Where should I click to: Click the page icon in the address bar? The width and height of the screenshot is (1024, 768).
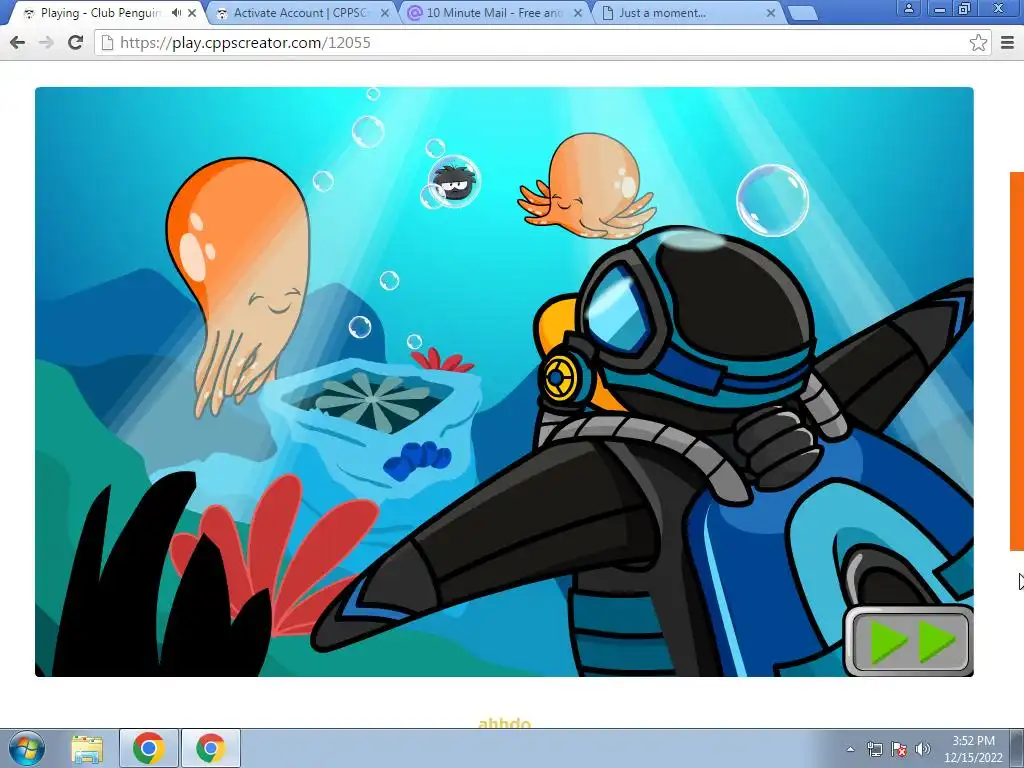108,42
